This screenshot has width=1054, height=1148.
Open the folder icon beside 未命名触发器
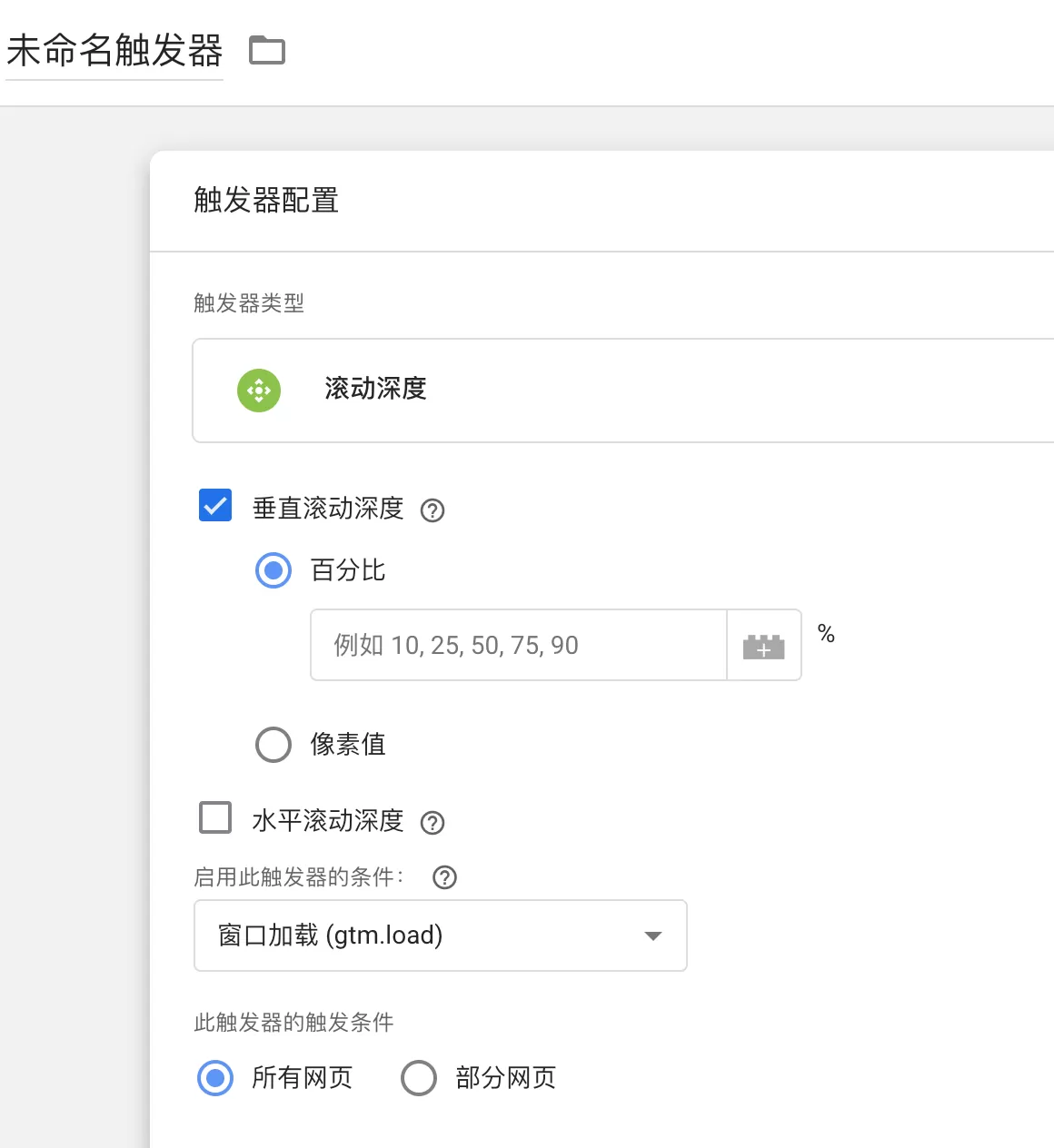pyautogui.click(x=267, y=51)
